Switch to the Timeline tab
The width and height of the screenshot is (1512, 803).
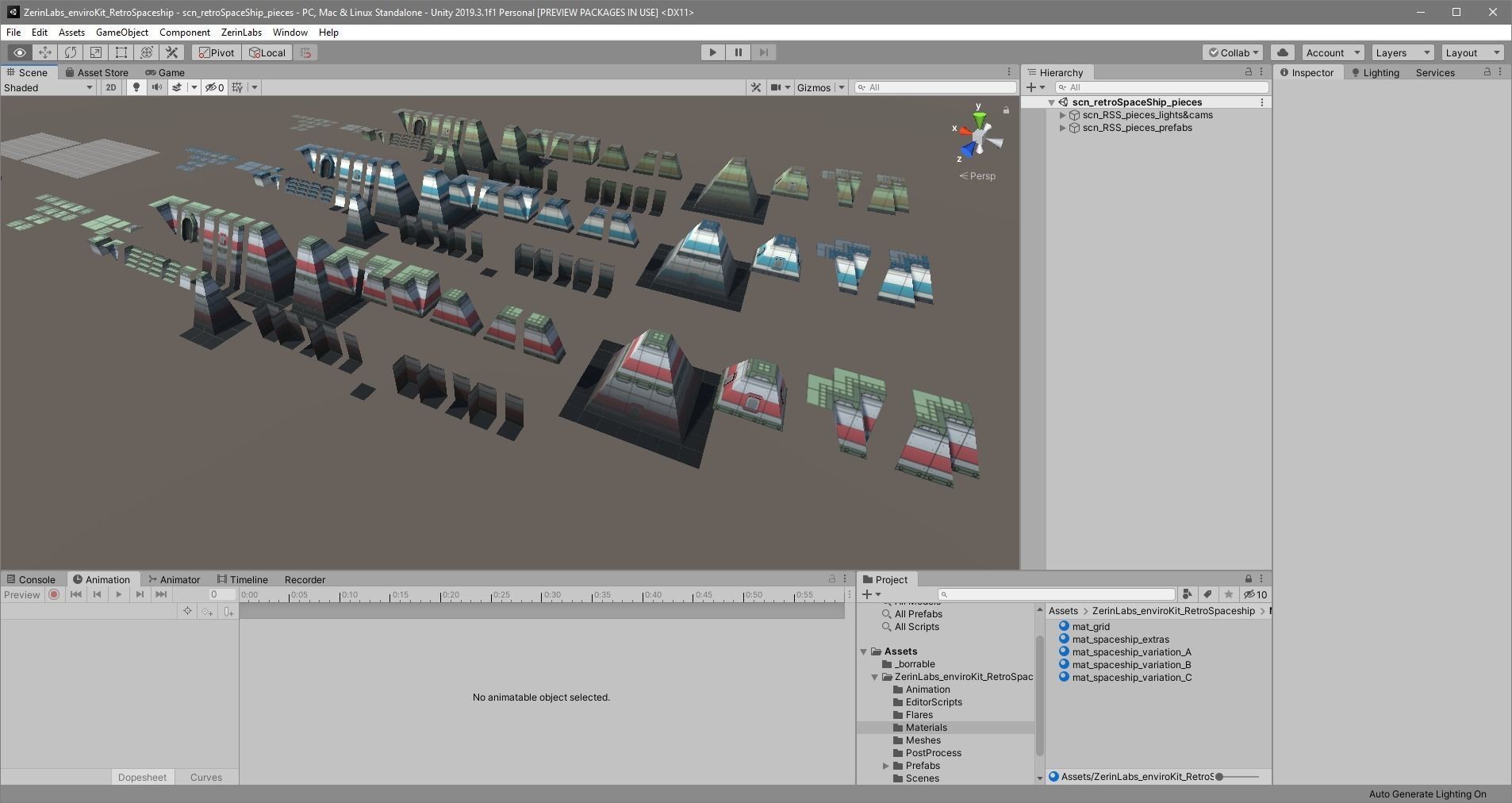(x=243, y=579)
